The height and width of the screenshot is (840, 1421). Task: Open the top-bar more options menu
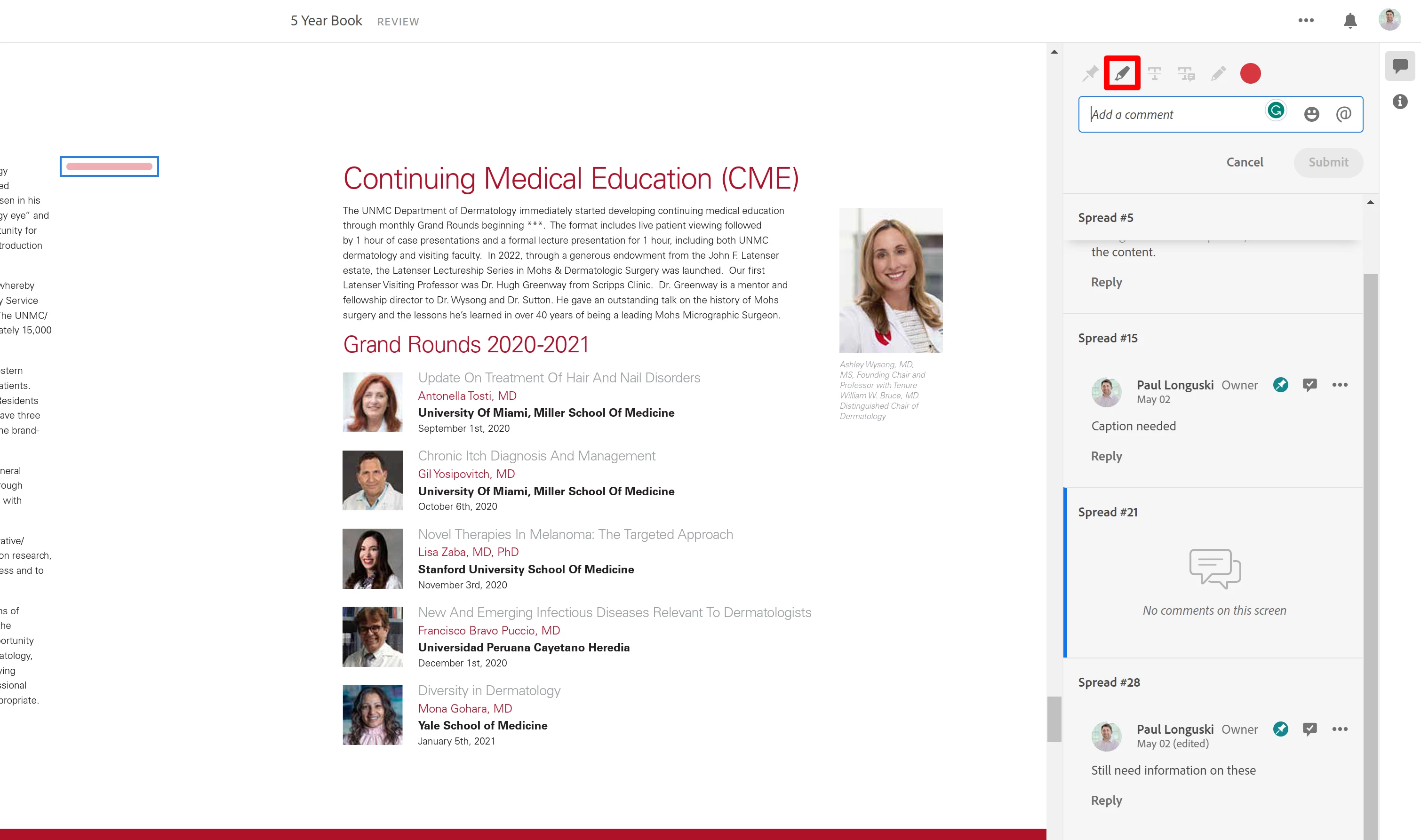1306,21
